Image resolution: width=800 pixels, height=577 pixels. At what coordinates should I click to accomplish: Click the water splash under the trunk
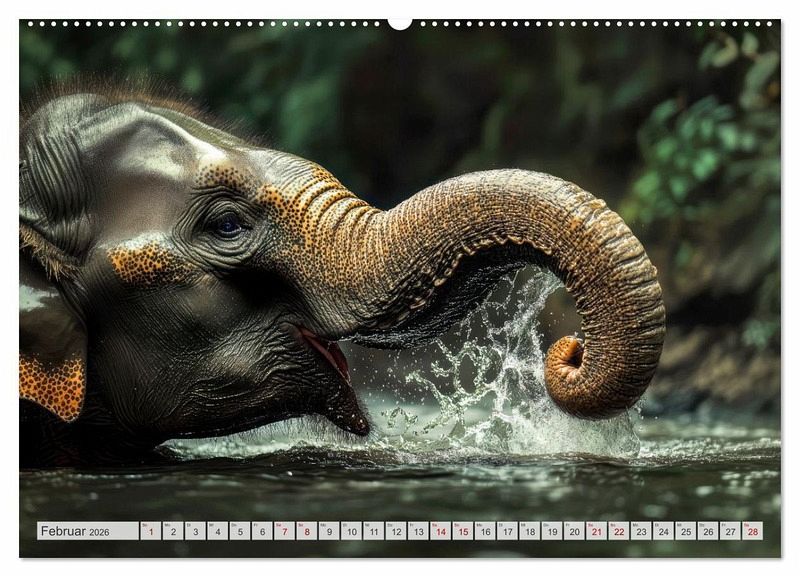click(480, 380)
